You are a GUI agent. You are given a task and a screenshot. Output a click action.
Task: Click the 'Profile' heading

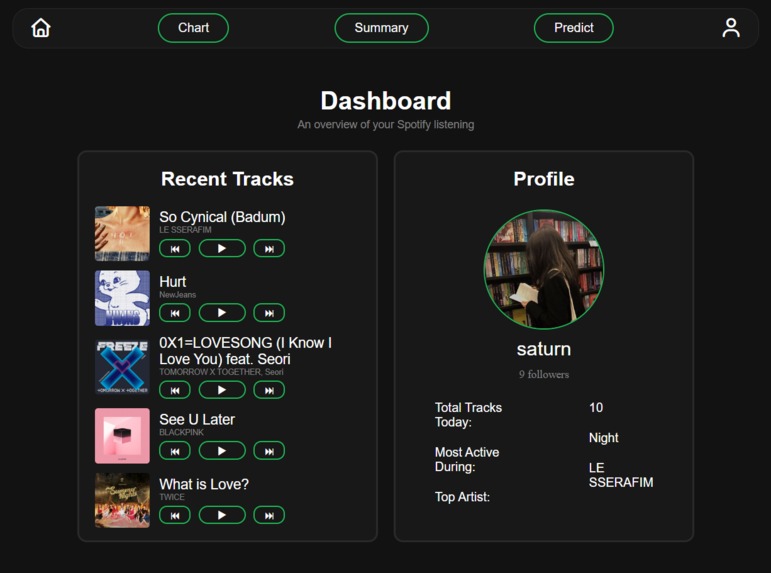(544, 179)
